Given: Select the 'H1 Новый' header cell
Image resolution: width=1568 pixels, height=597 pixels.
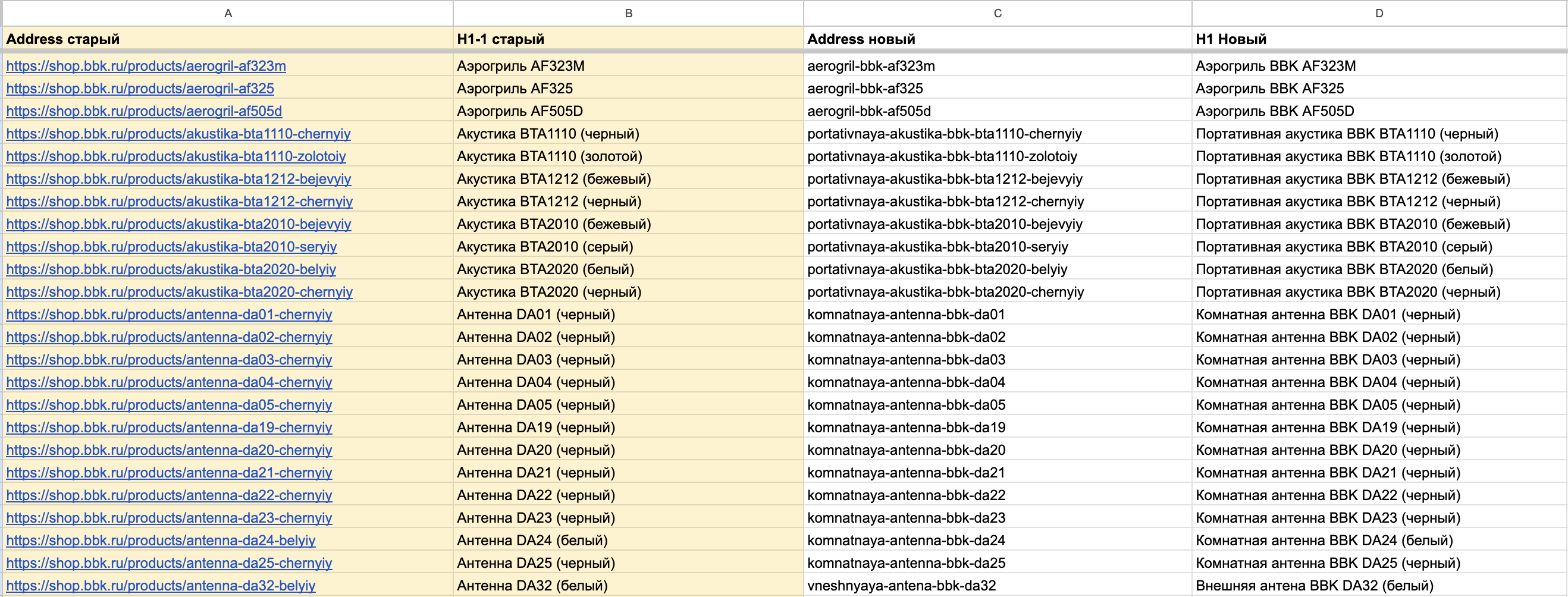Looking at the screenshot, I should [1379, 39].
